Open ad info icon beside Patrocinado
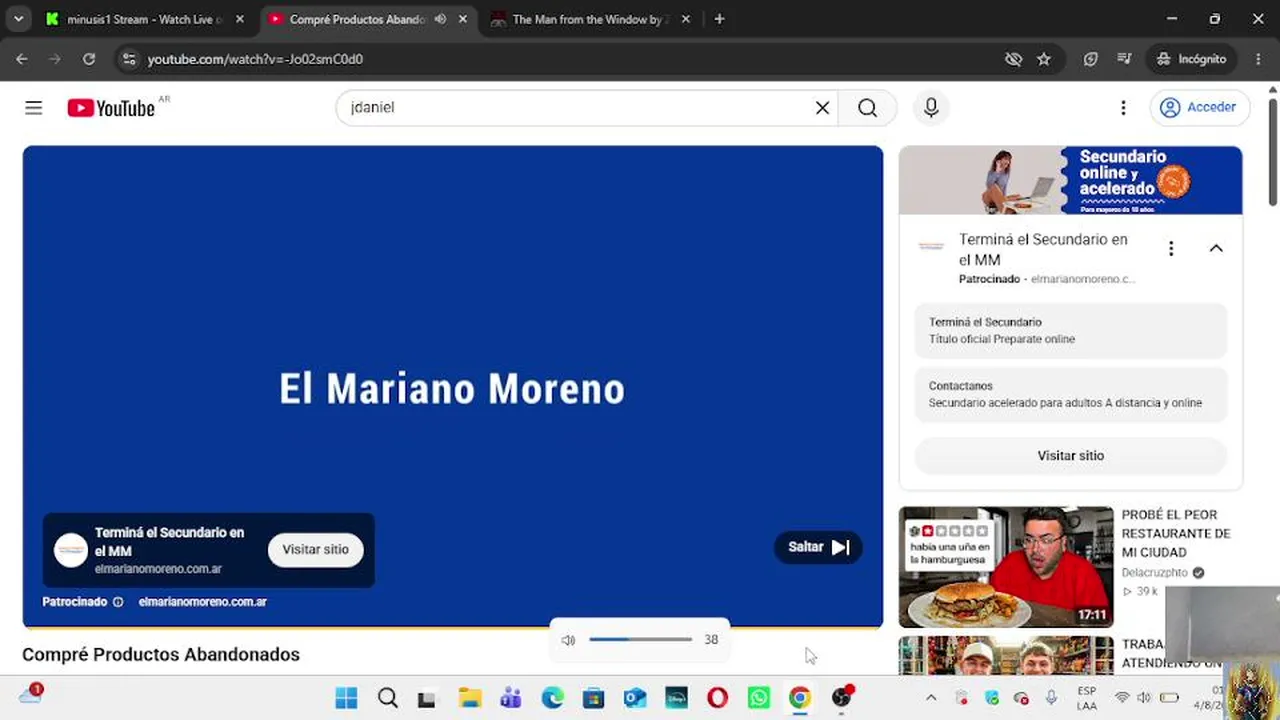This screenshot has width=1280, height=720. click(118, 602)
